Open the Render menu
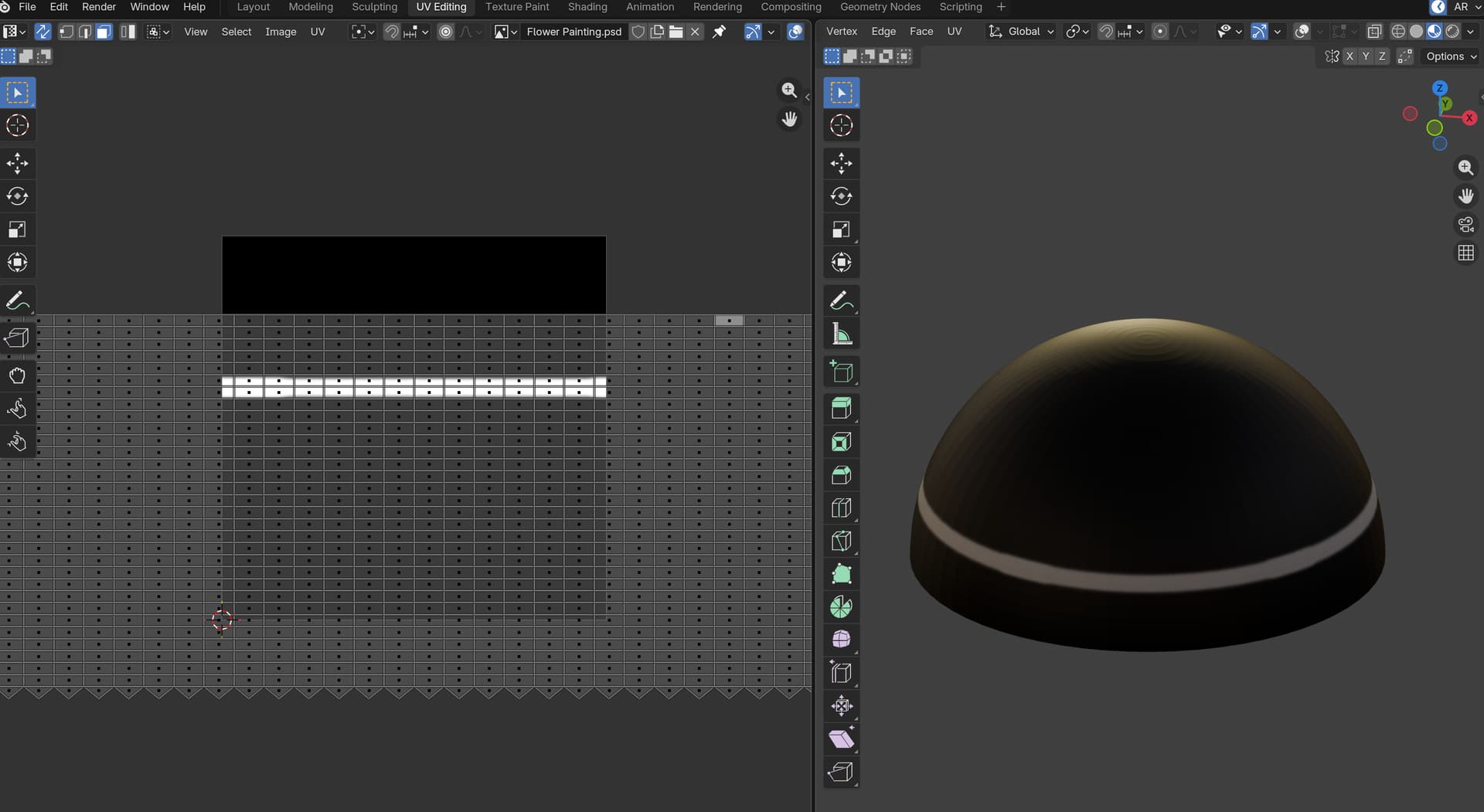The height and width of the screenshot is (812, 1484). point(99,7)
